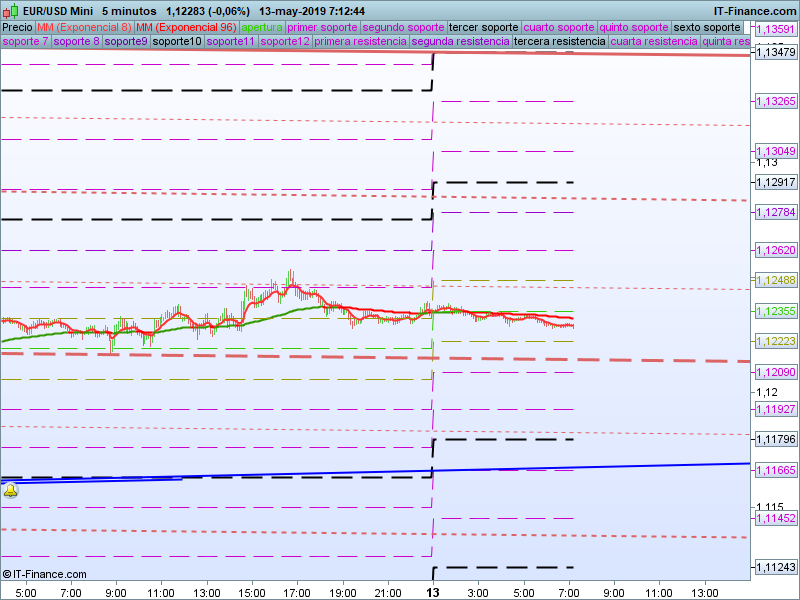Select the MM (Exponencial 96) label
800x600 pixels.
click(186, 27)
